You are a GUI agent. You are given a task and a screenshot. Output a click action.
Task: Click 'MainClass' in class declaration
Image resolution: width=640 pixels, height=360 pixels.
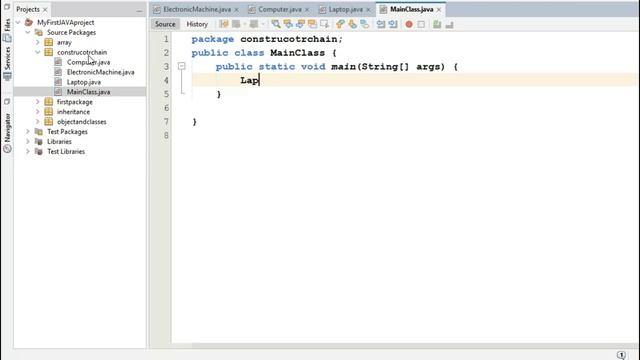pyautogui.click(x=298, y=53)
